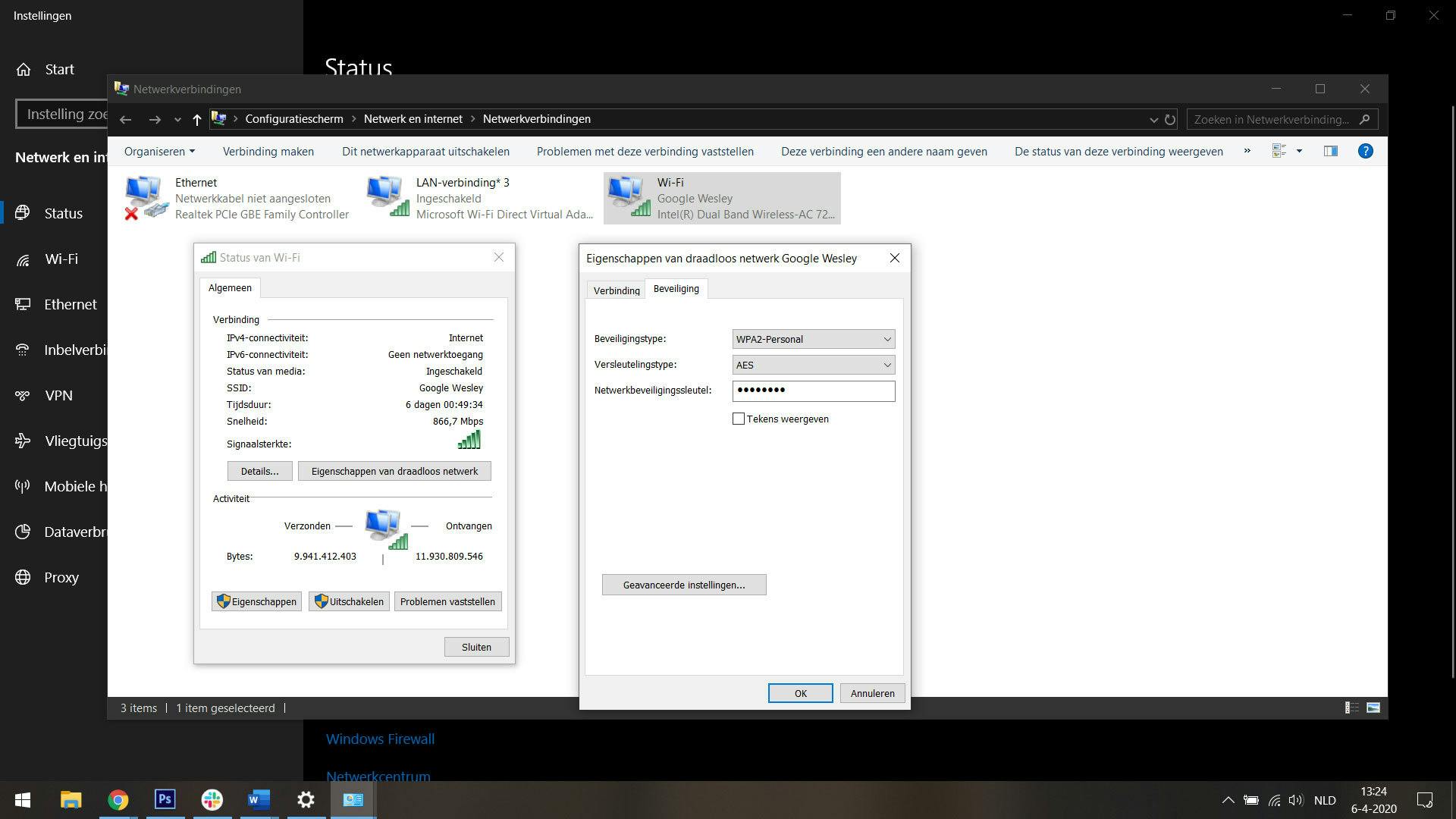Go up one folder level arrow
1456x819 pixels.
pyautogui.click(x=197, y=119)
